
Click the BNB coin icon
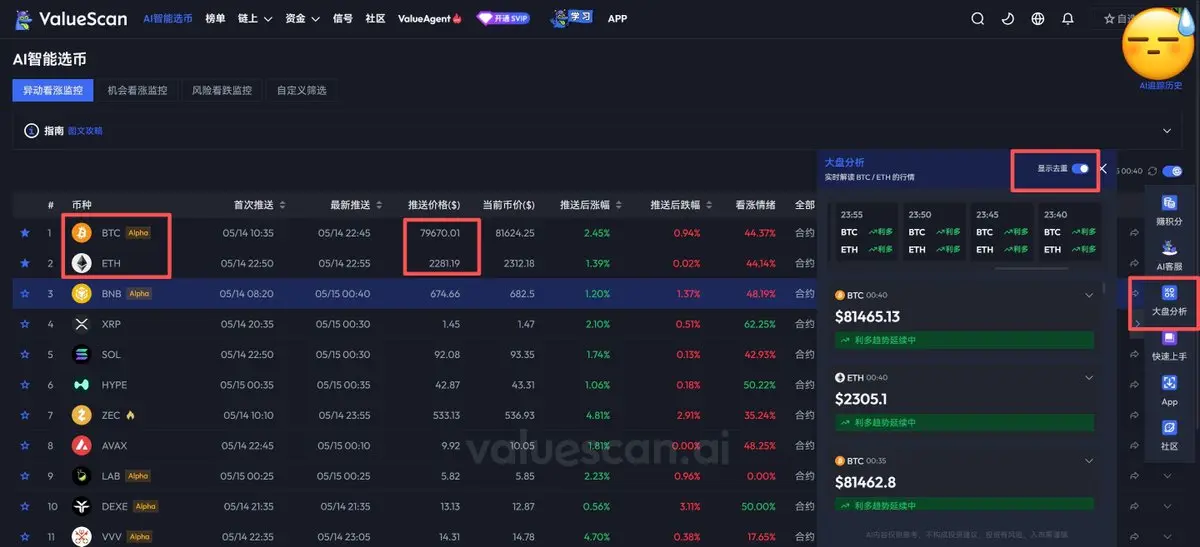coord(81,294)
